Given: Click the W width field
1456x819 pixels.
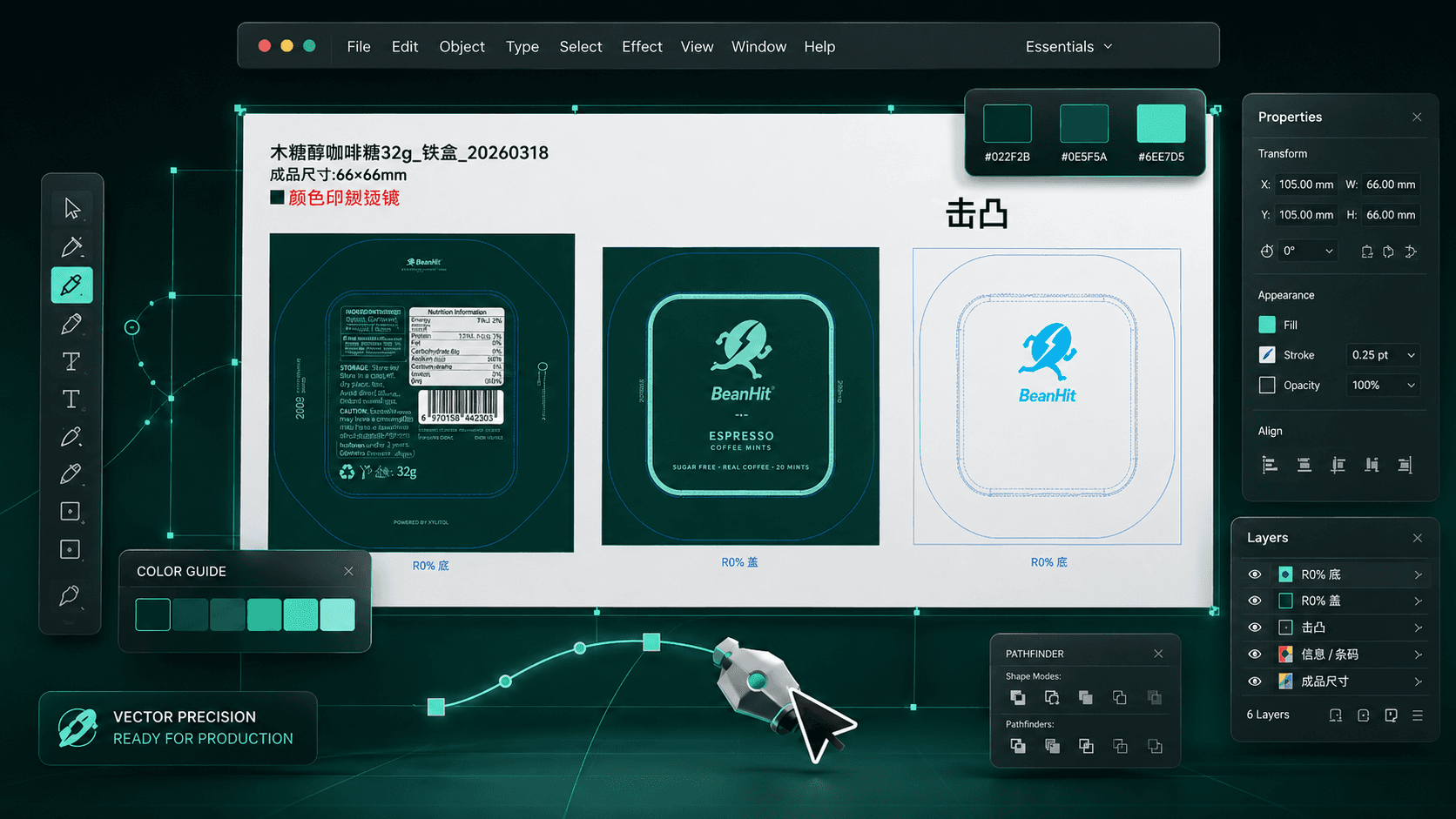Looking at the screenshot, I should (1391, 185).
